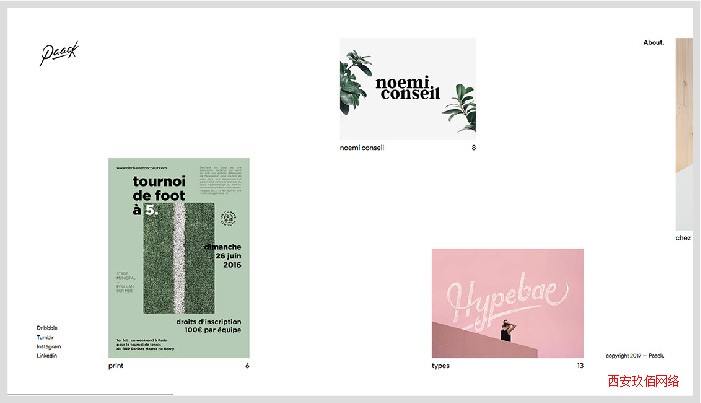Click the red Chinese watermark text
Viewport: 701px width, 403px height.
[643, 380]
